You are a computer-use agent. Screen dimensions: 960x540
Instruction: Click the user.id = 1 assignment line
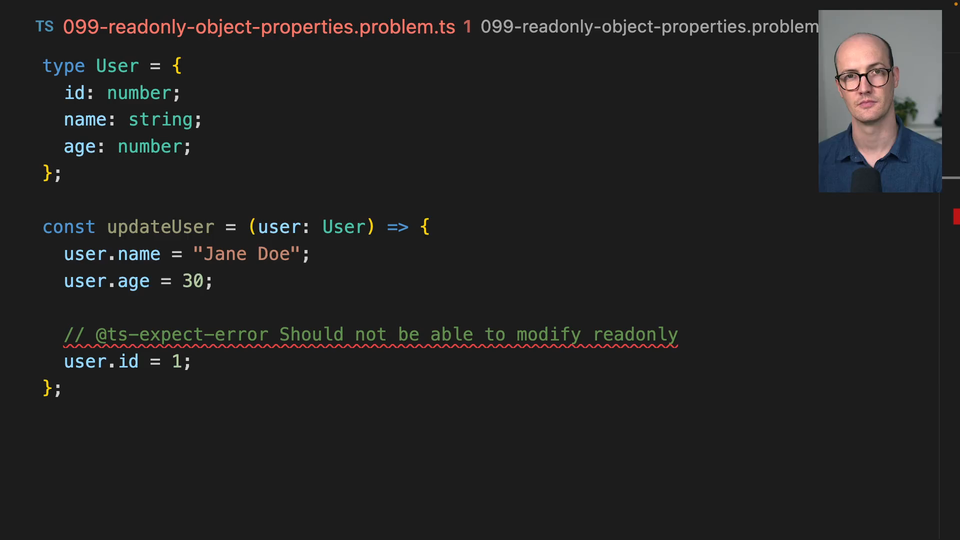coord(127,361)
